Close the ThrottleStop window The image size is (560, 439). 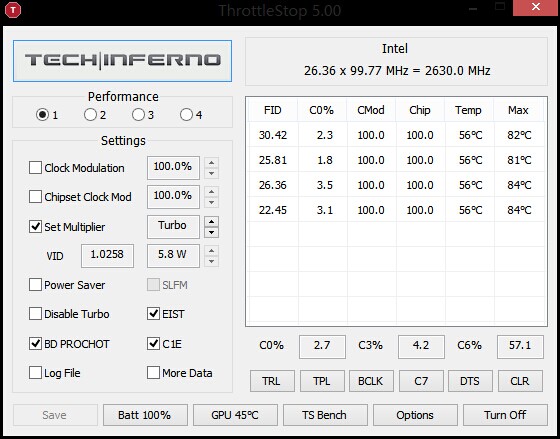(536, 7)
